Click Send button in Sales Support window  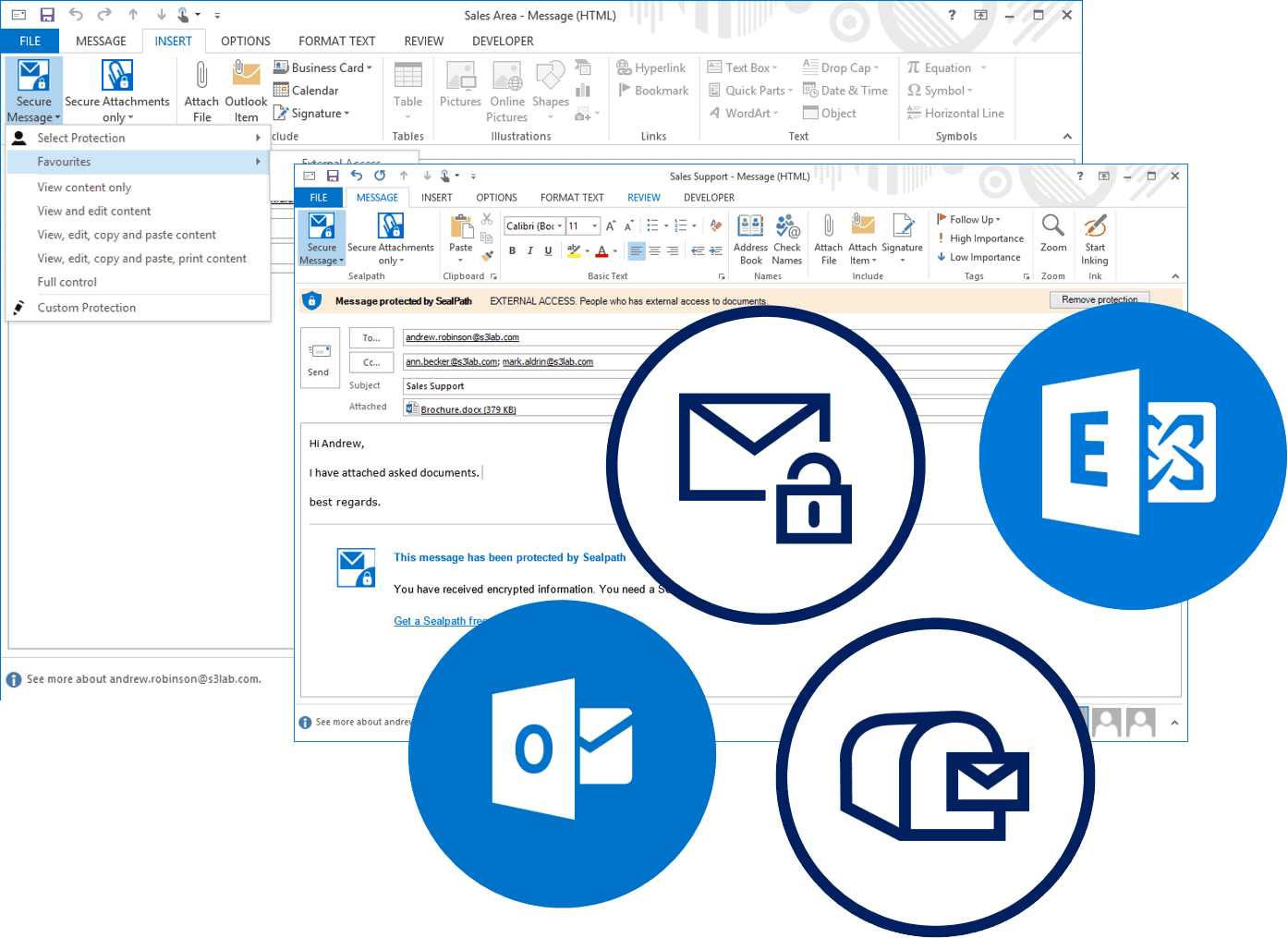(x=318, y=359)
